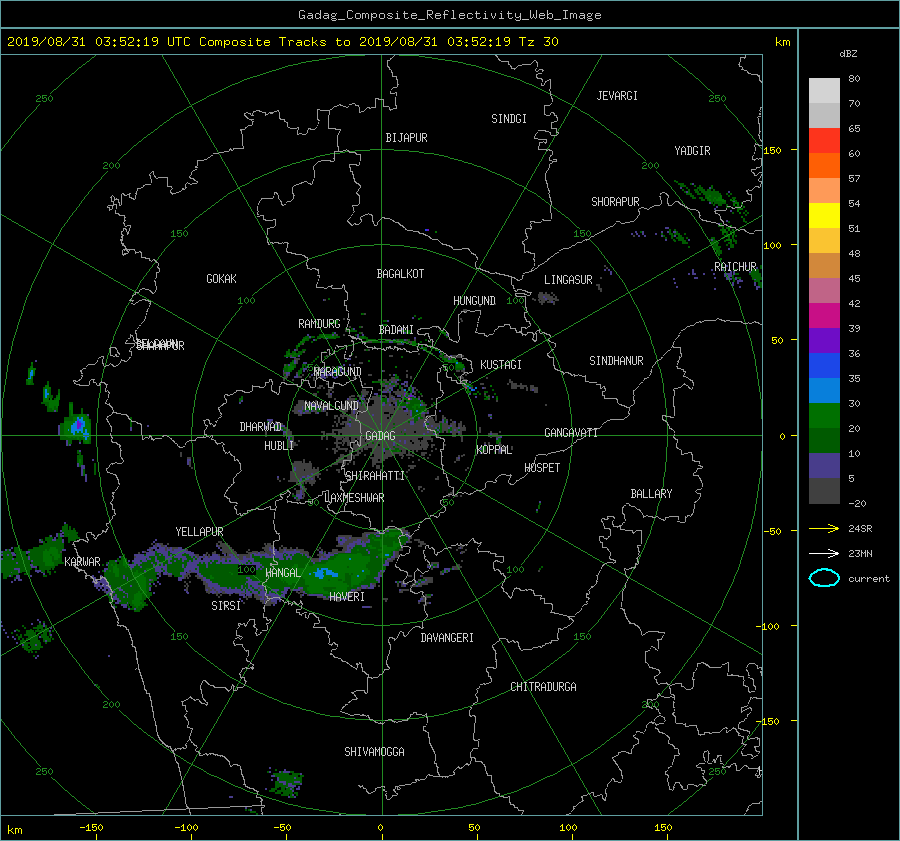This screenshot has width=900, height=841.
Task: Pick the magenta 39-42 dBZ swatch
Action: (x=824, y=316)
